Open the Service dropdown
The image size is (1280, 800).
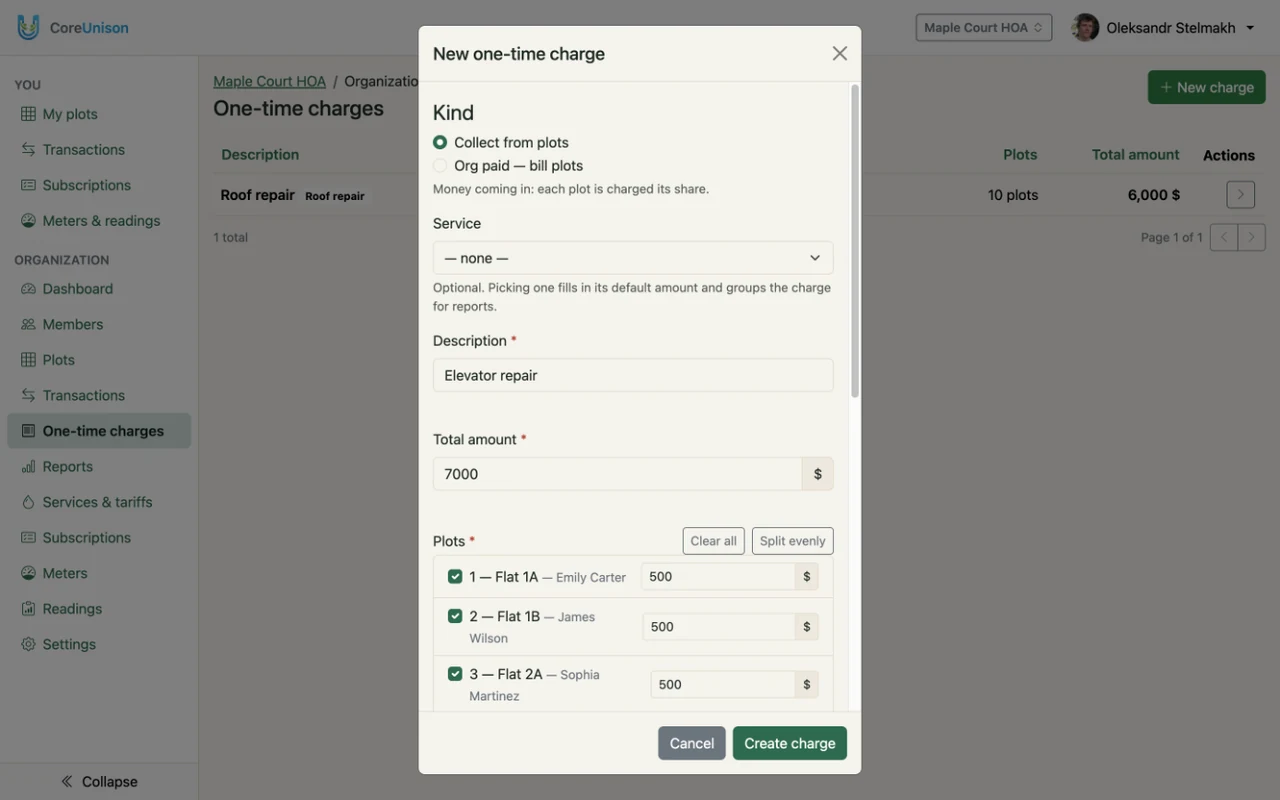click(x=633, y=258)
